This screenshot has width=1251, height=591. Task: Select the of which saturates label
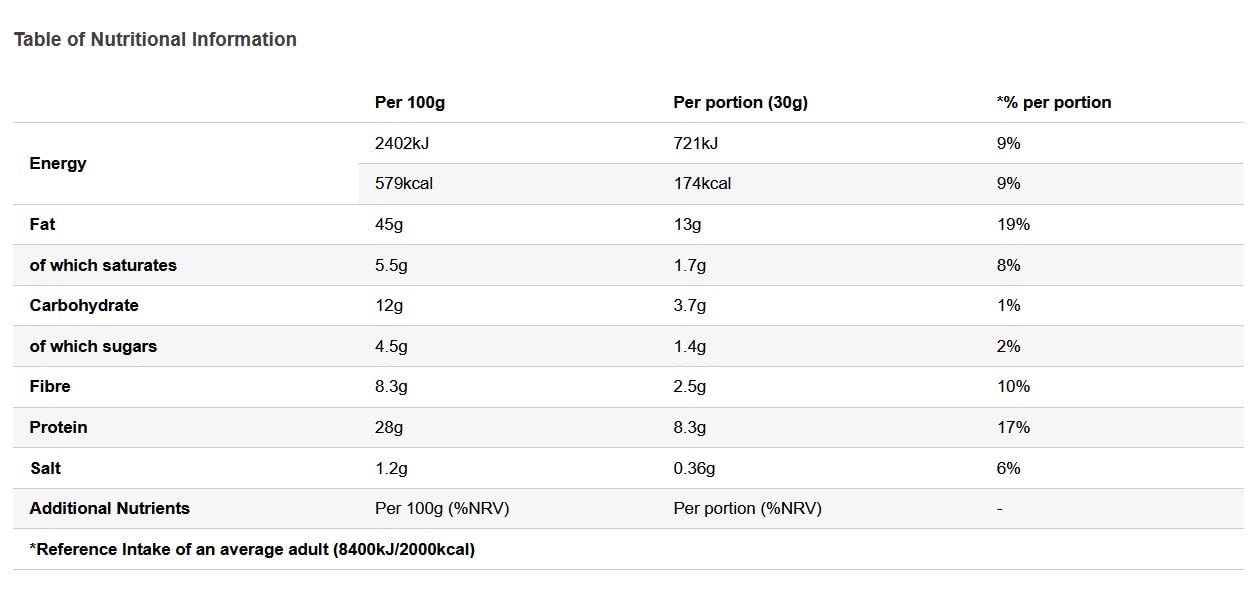point(103,265)
